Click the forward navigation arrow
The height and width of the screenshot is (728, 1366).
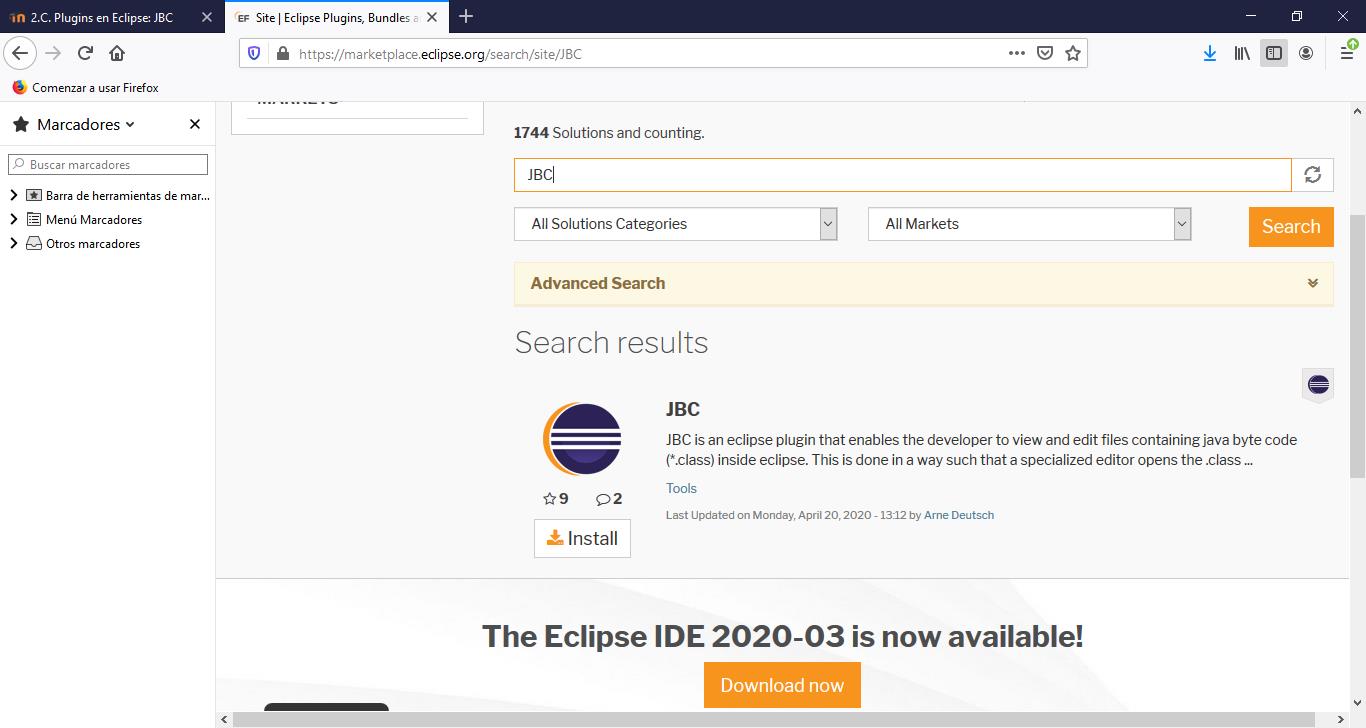[53, 53]
